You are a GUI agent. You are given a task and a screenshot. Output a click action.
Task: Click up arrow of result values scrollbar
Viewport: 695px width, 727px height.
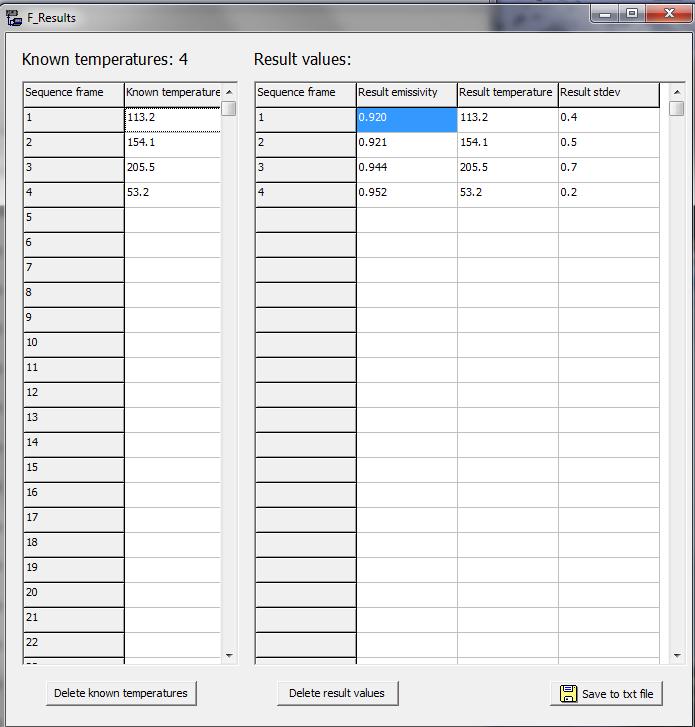pos(677,92)
